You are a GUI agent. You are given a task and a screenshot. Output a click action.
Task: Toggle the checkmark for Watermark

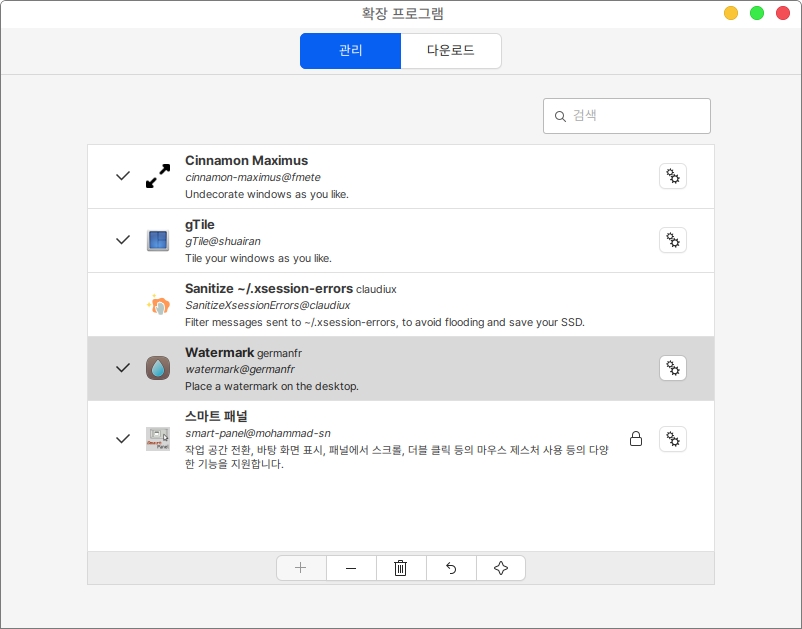tap(123, 368)
